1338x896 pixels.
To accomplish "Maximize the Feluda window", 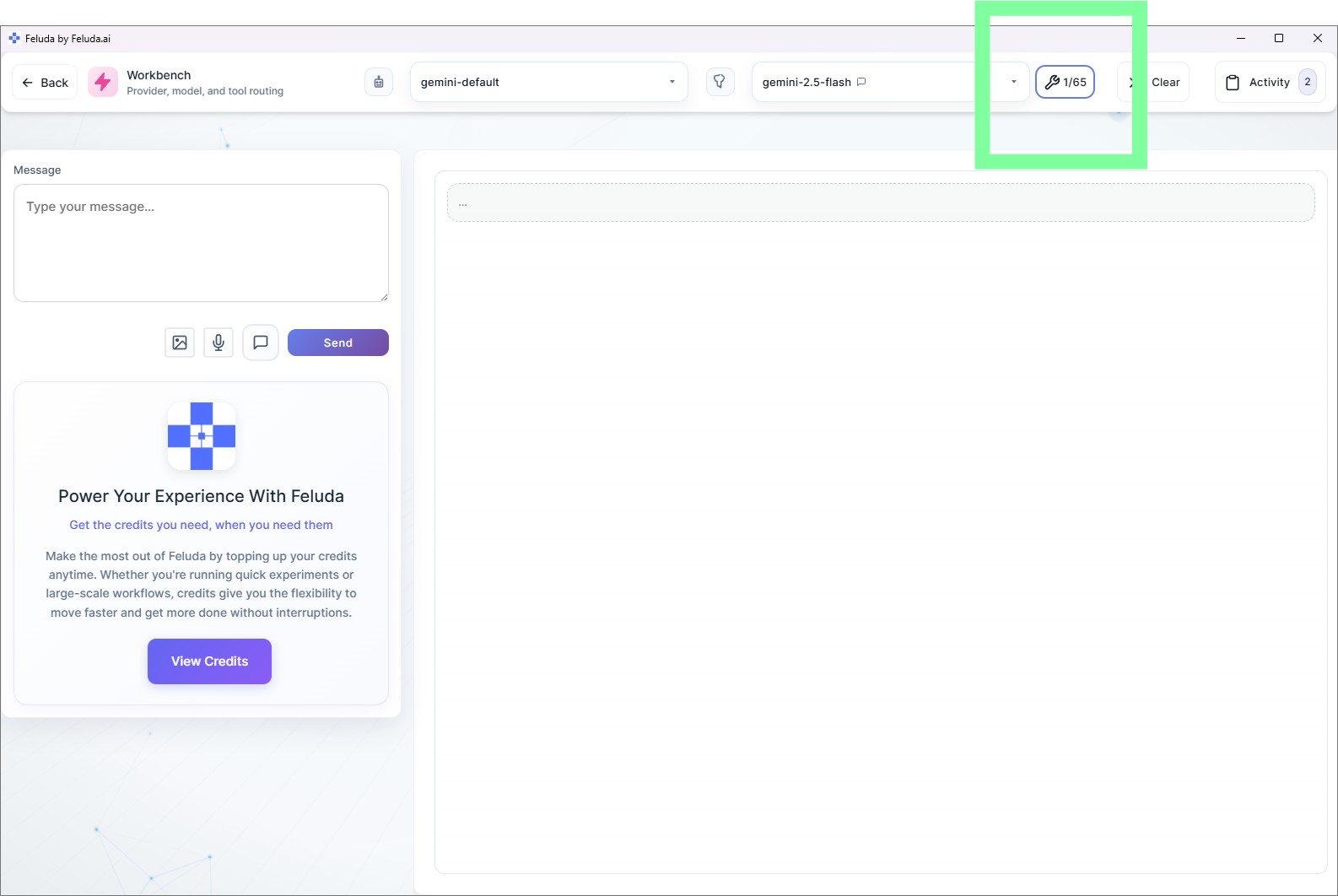I will 1279,38.
